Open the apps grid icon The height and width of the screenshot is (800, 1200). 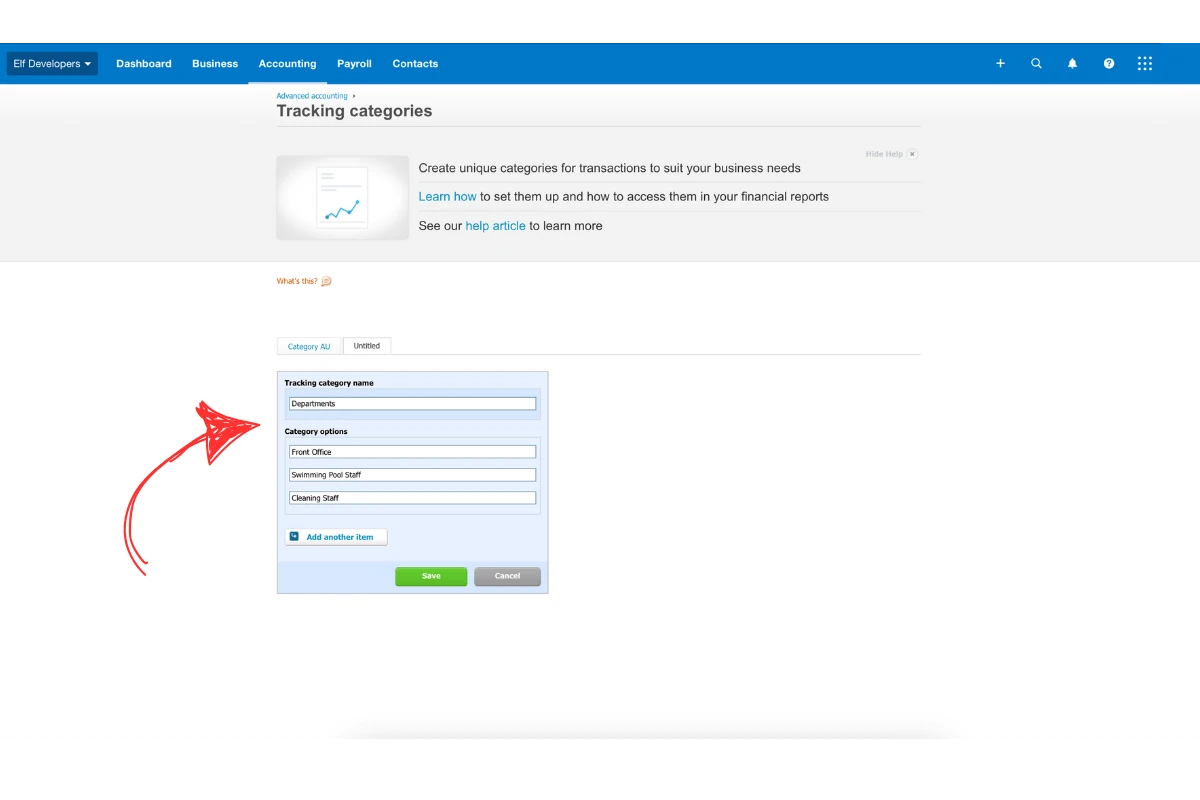click(x=1145, y=63)
